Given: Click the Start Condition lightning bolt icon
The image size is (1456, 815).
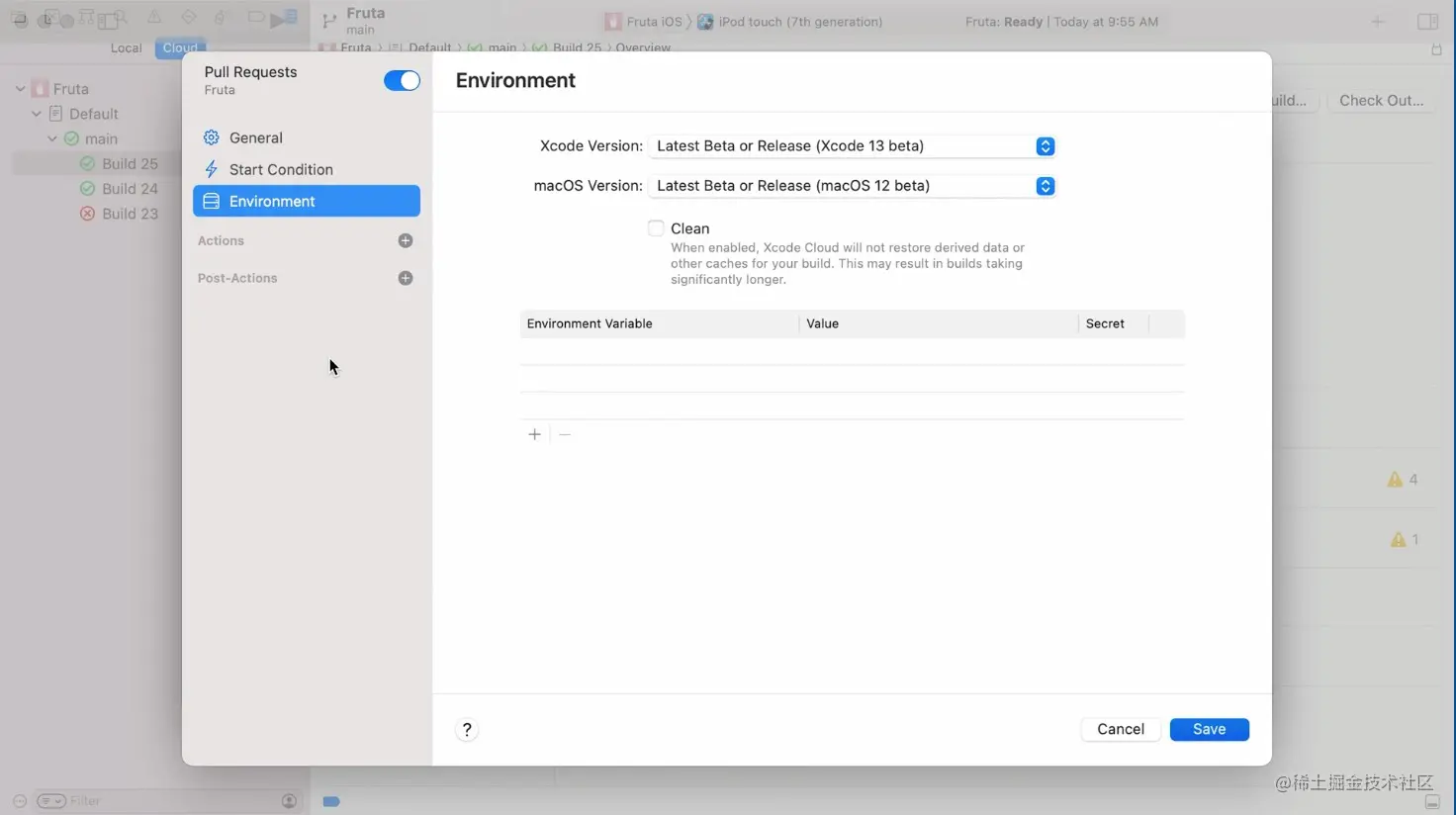Looking at the screenshot, I should tap(211, 169).
